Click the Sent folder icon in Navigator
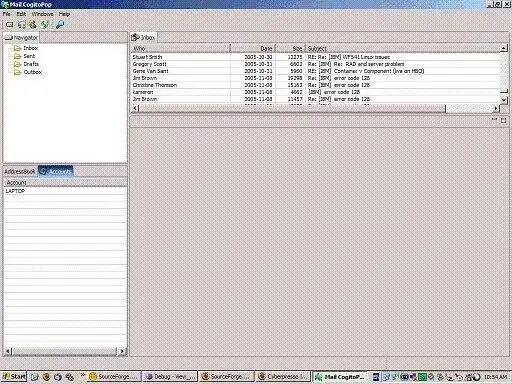 click(17, 56)
